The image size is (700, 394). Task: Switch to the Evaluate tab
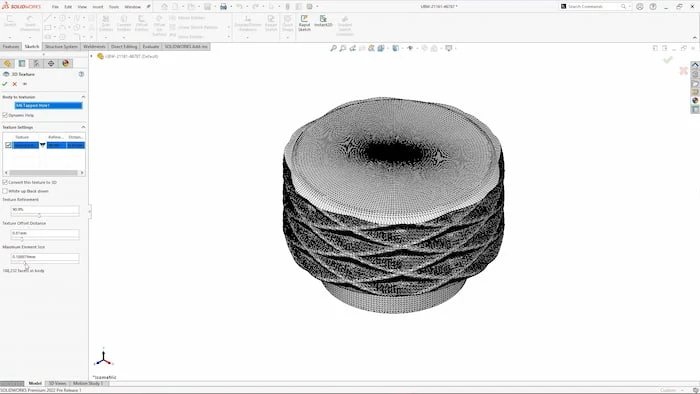(150, 46)
